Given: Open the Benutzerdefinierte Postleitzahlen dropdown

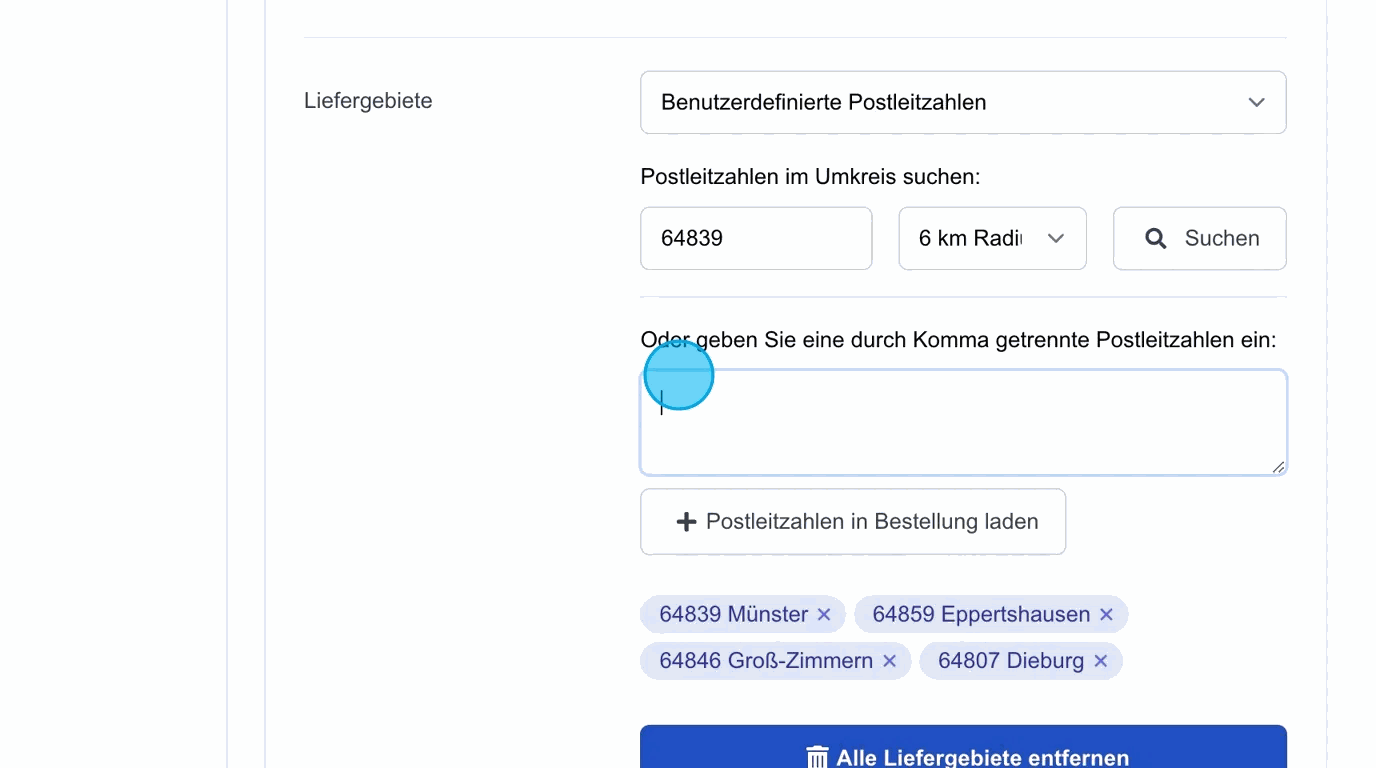Looking at the screenshot, I should [963, 102].
